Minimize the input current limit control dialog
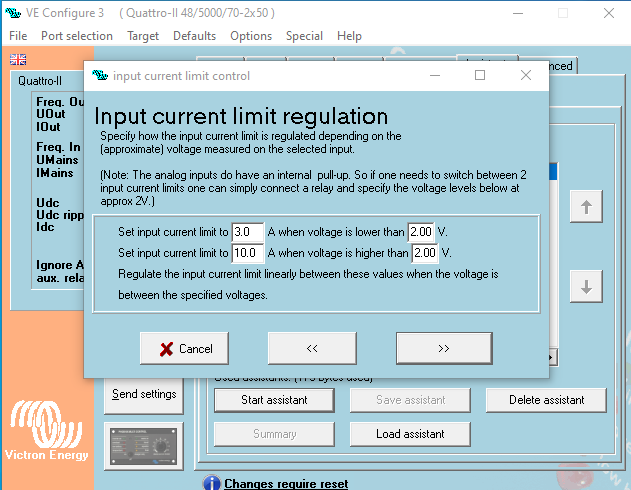The width and height of the screenshot is (631, 490). pos(435,75)
